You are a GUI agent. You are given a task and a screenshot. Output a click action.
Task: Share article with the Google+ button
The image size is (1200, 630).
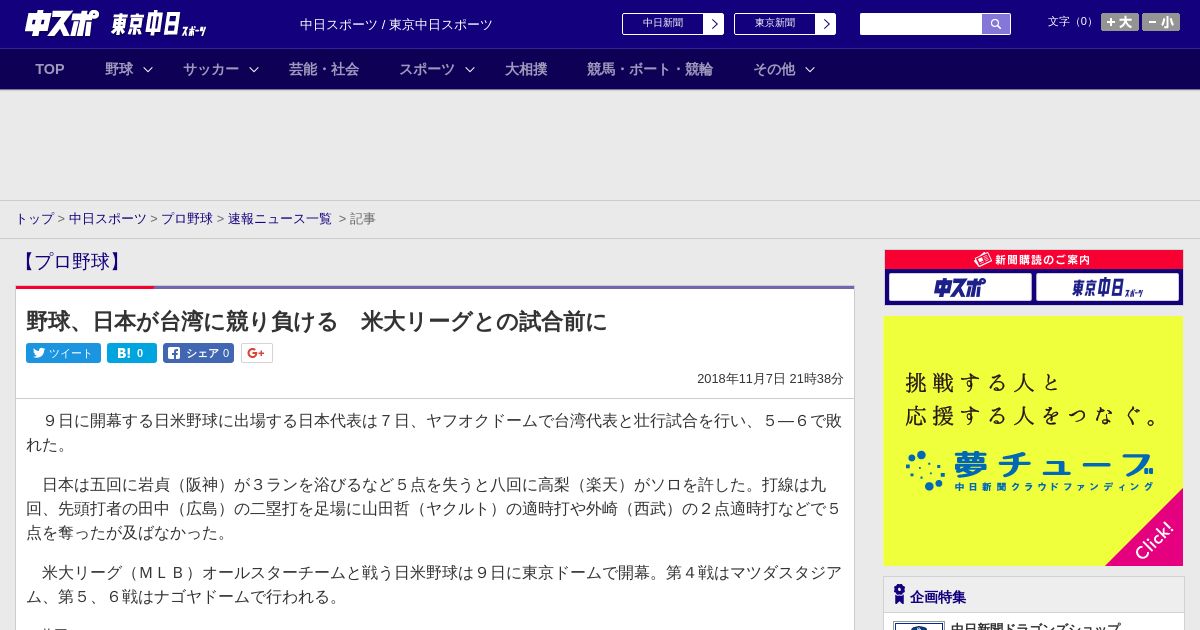(257, 353)
